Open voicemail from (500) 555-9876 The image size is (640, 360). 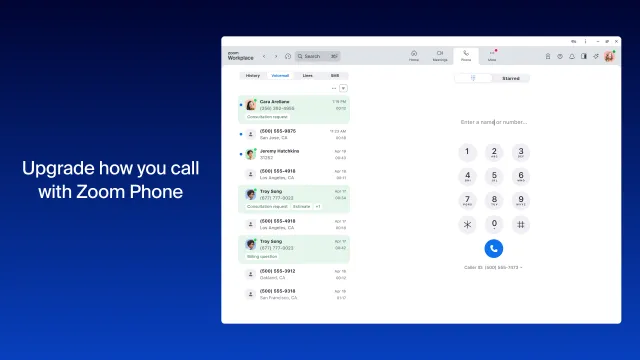294,134
